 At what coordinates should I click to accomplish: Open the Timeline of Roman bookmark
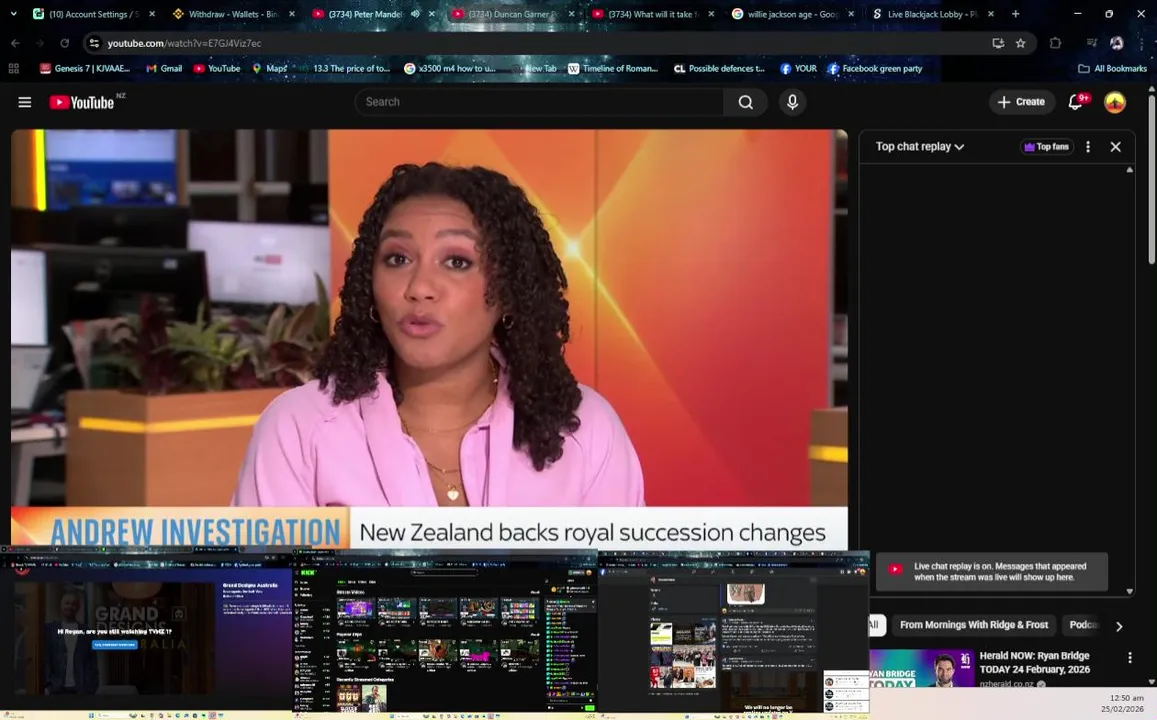tap(612, 68)
